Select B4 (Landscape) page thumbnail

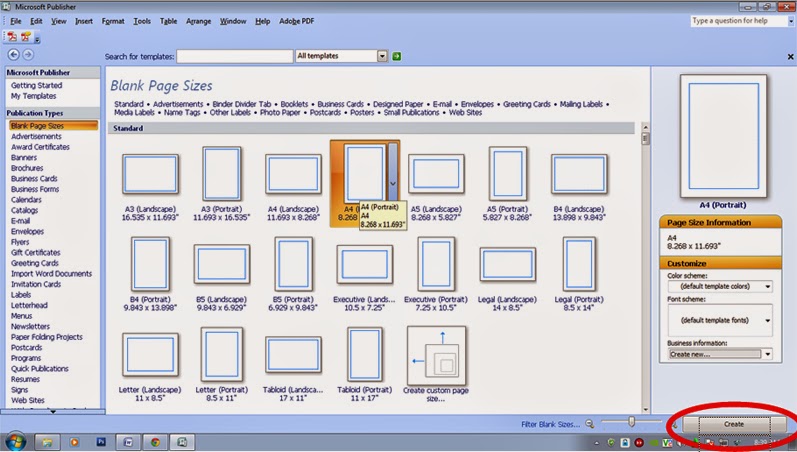pyautogui.click(x=579, y=174)
